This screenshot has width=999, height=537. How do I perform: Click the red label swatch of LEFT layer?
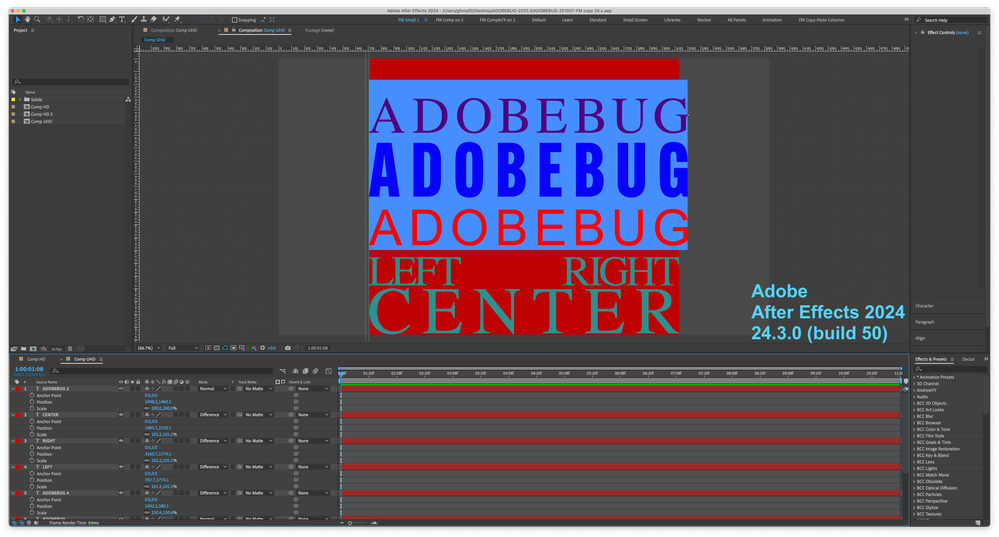tap(19, 467)
